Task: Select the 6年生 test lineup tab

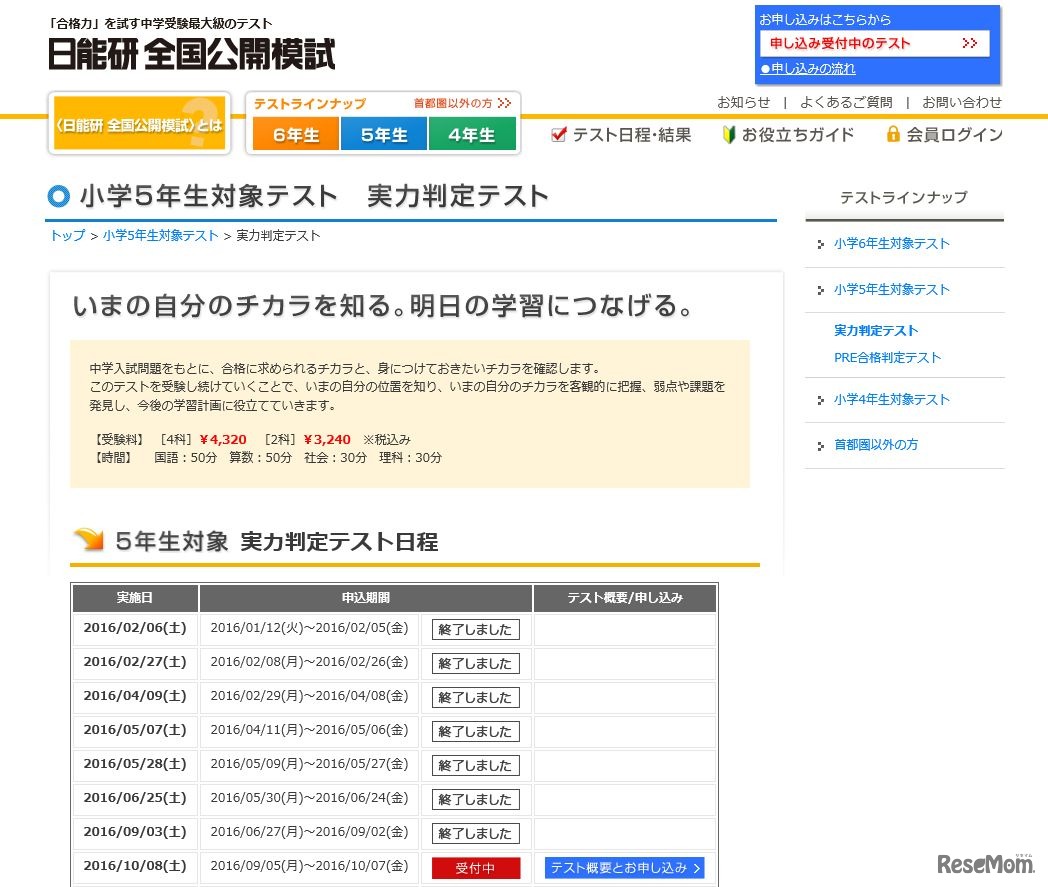Action: (295, 134)
